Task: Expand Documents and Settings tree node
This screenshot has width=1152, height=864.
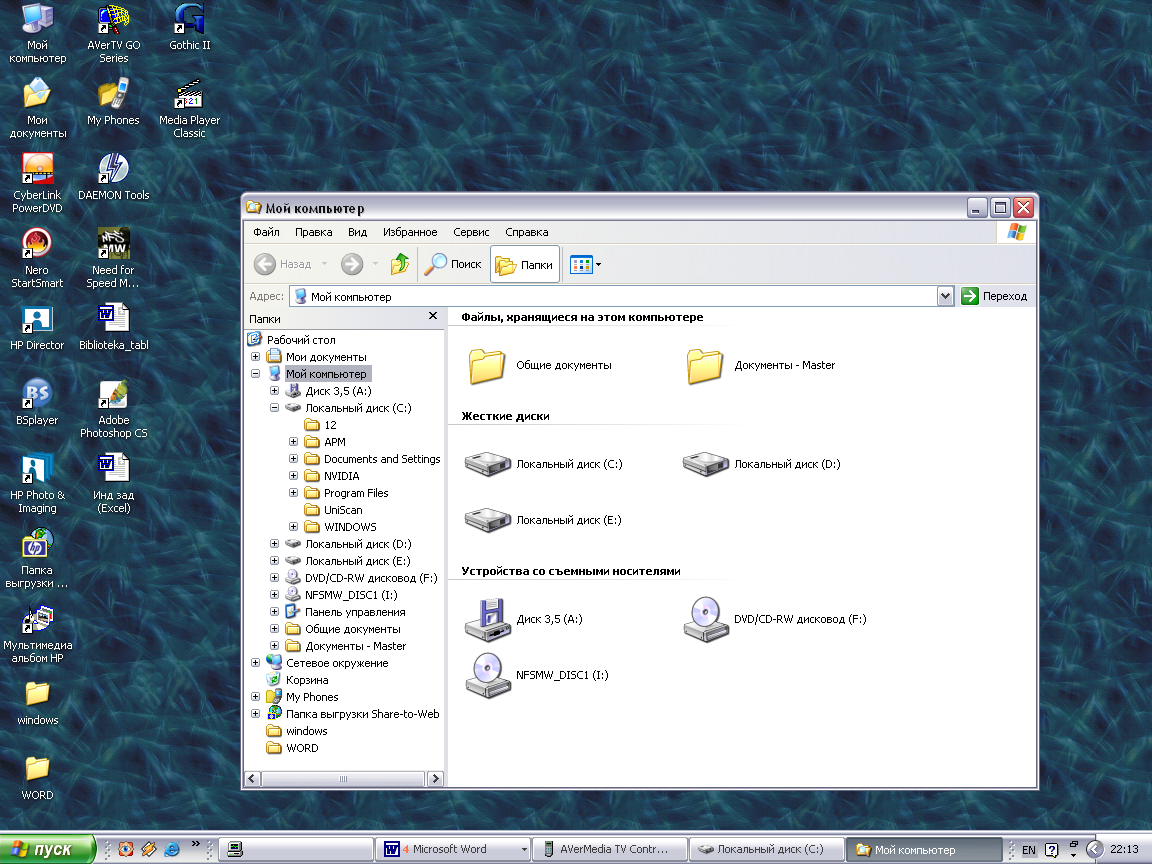Action: pos(293,458)
